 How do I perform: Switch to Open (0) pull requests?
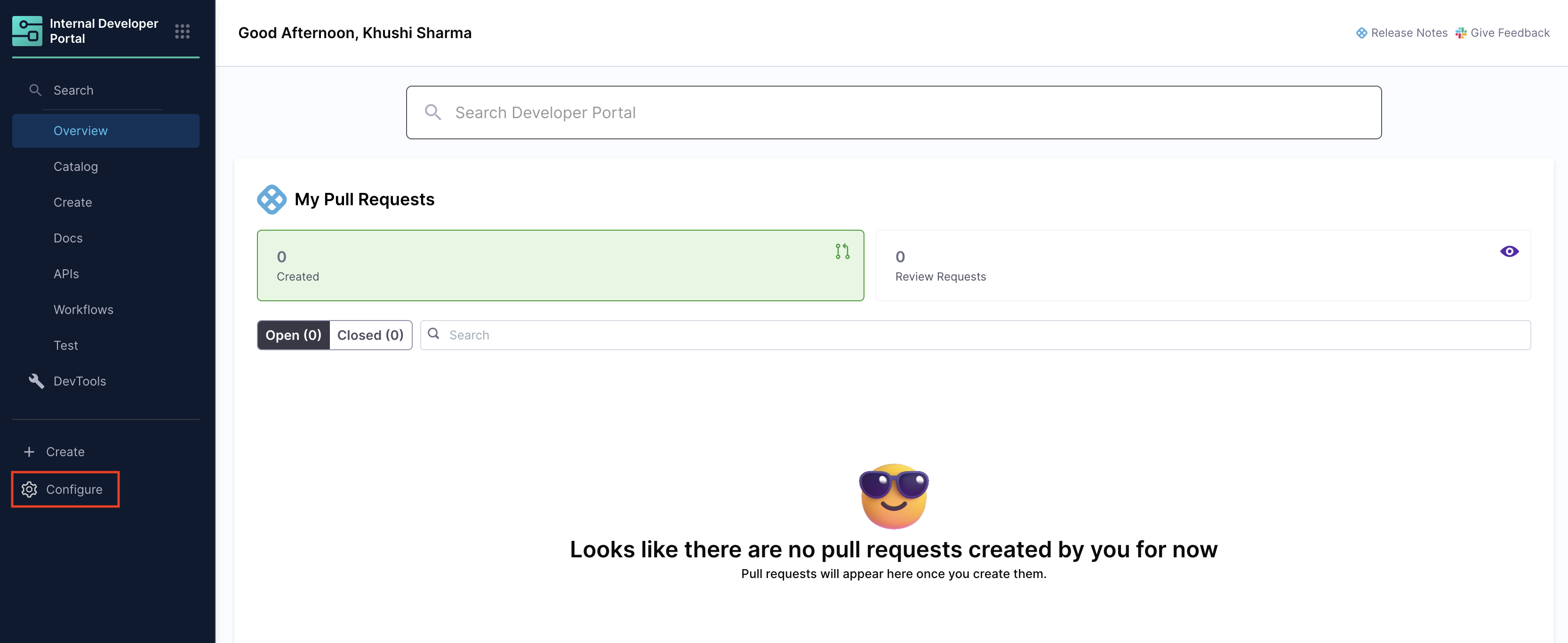(293, 336)
